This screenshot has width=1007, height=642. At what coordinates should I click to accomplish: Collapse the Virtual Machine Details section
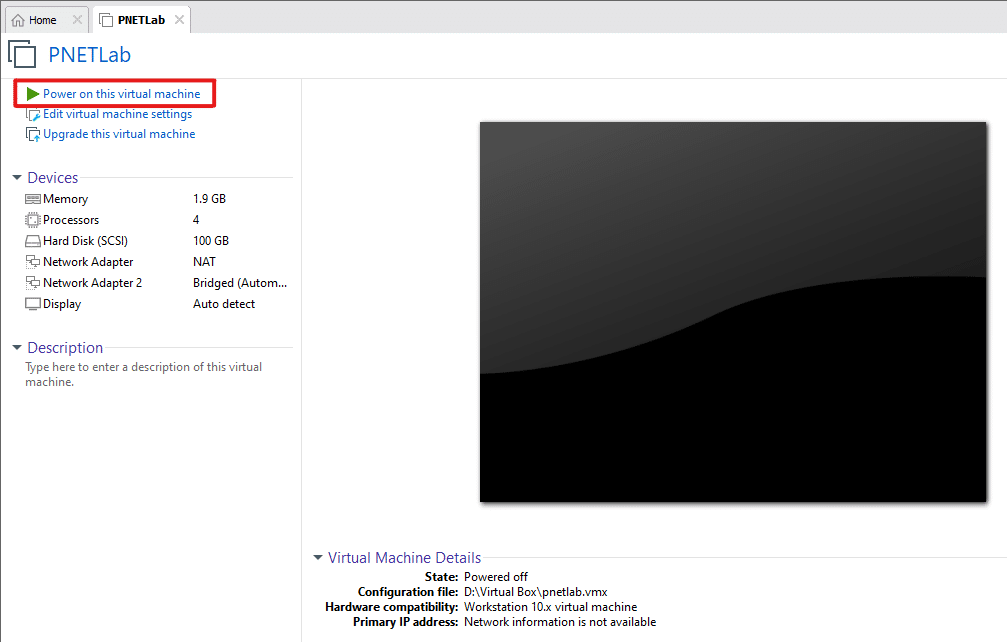pyautogui.click(x=317, y=558)
